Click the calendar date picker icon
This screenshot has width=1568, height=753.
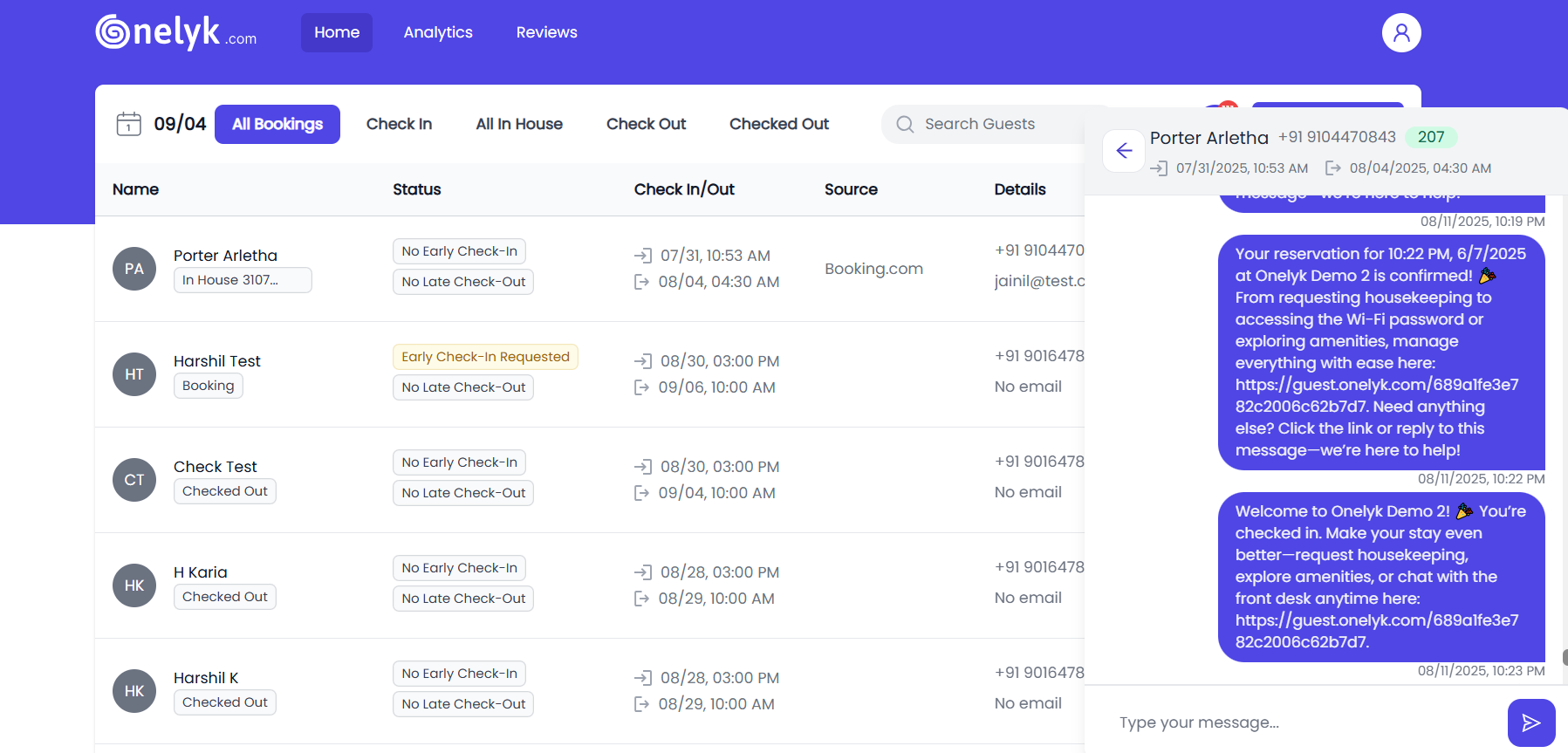128,124
